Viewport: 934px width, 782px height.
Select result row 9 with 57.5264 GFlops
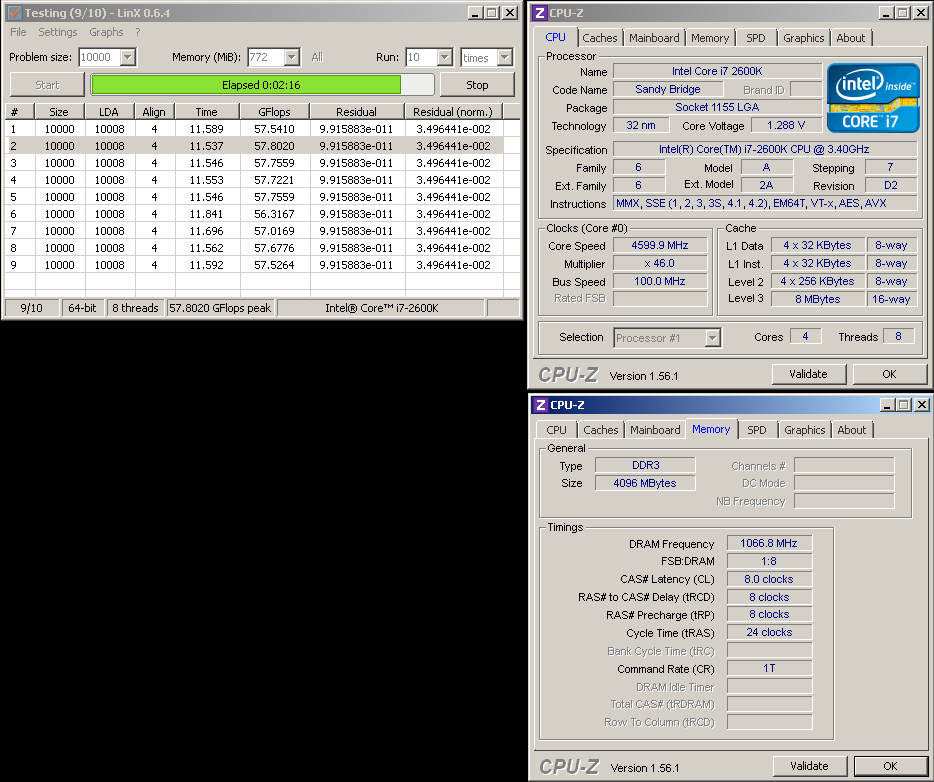255,265
